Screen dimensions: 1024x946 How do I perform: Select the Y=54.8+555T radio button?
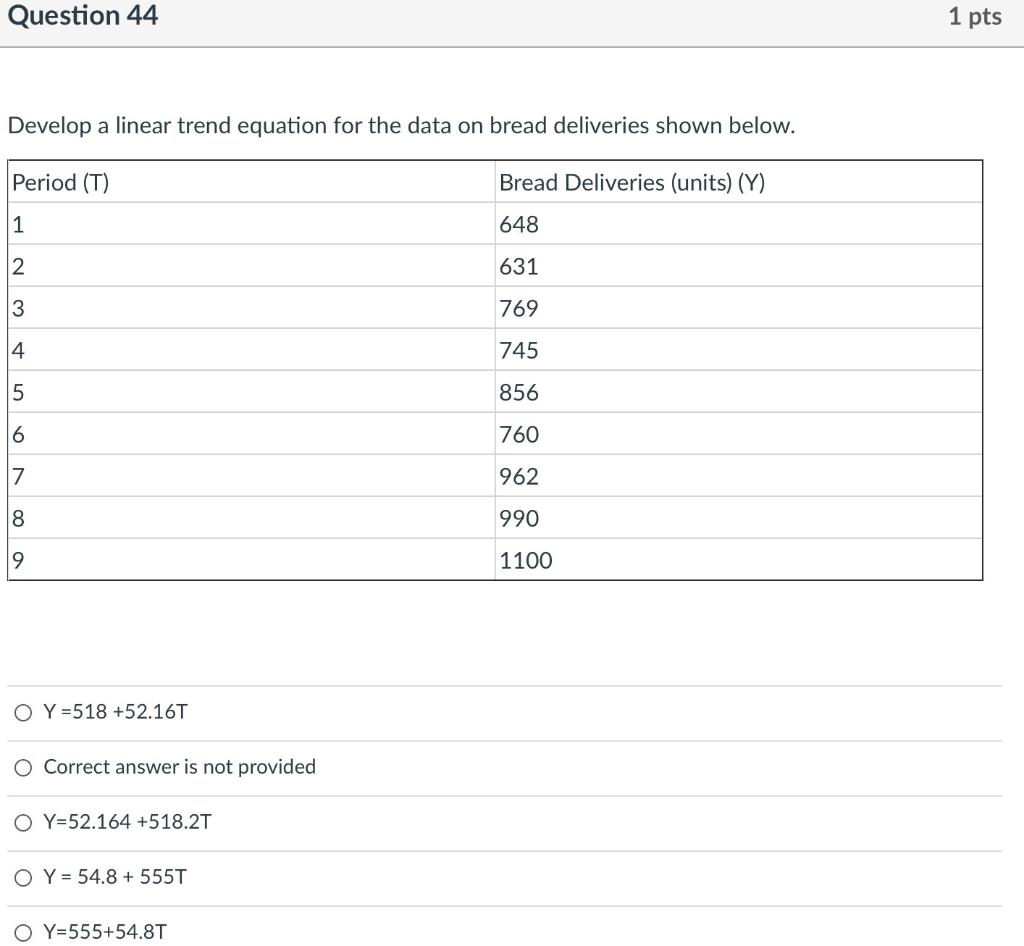[x=22, y=876]
